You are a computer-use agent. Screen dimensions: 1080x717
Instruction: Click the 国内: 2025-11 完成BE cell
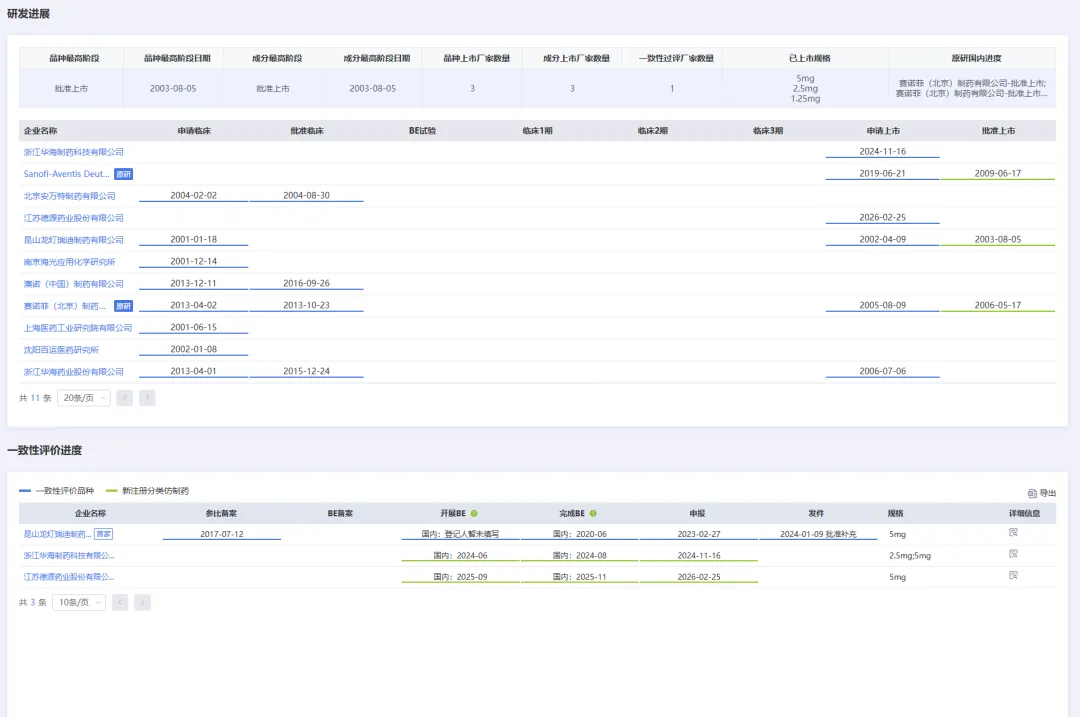pyautogui.click(x=579, y=576)
